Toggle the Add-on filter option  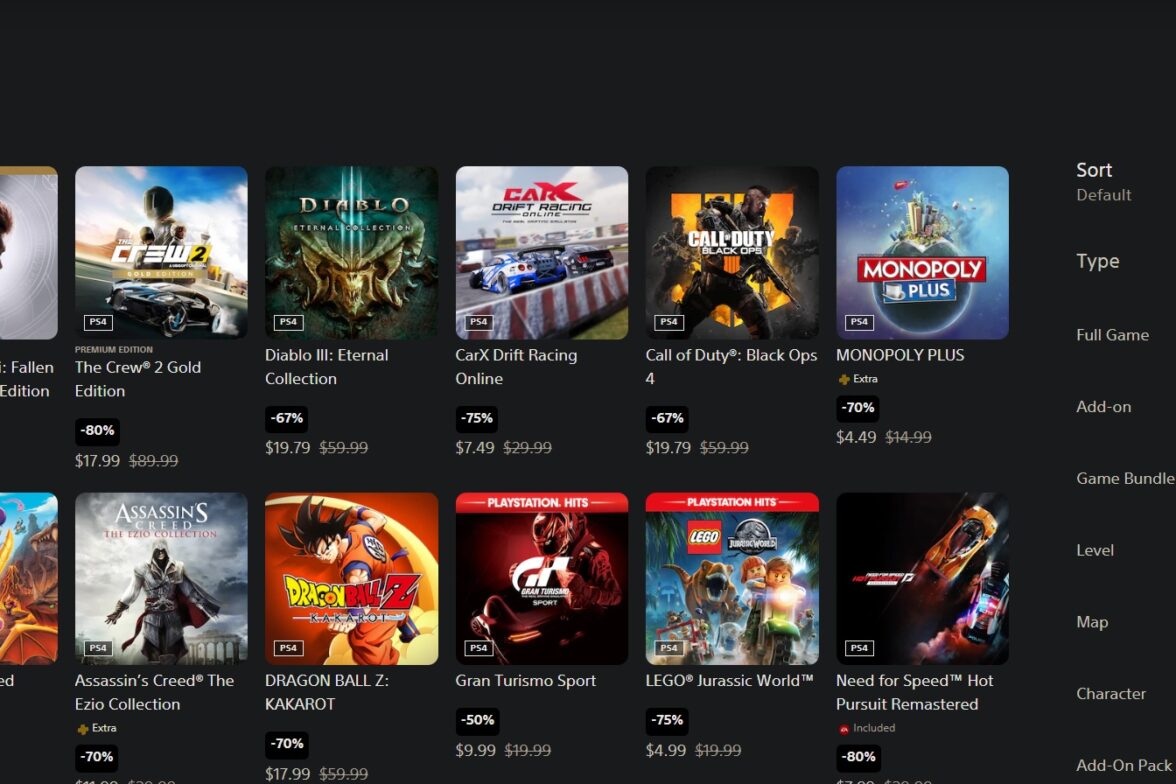click(x=1103, y=407)
